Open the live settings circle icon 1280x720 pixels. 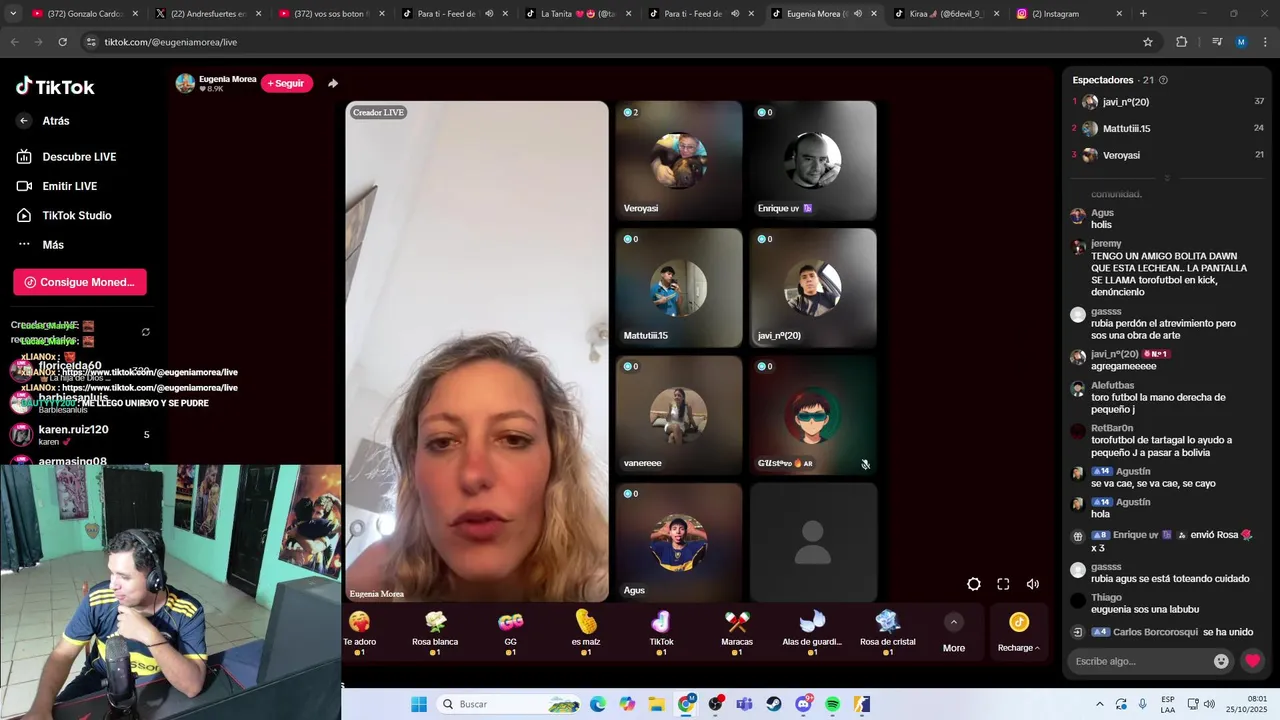point(974,584)
